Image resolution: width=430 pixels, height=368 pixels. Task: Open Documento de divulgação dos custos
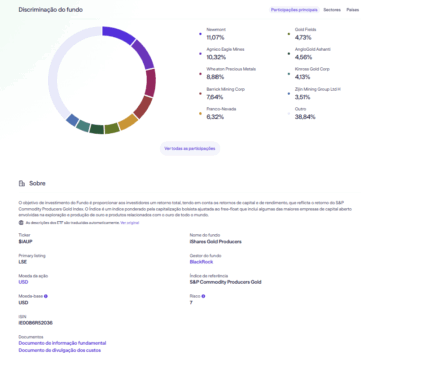(60, 350)
